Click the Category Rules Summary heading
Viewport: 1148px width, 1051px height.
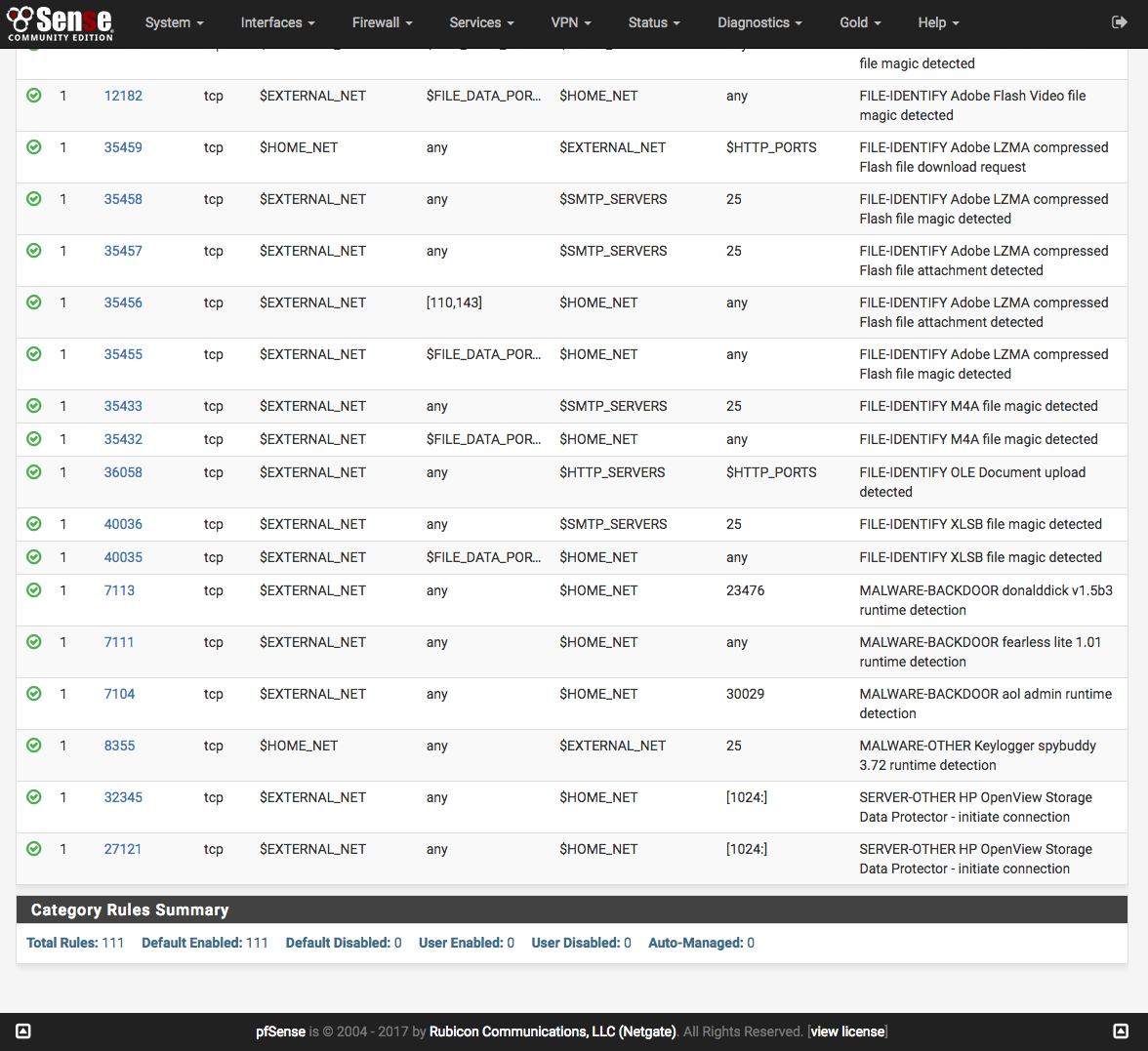130,910
